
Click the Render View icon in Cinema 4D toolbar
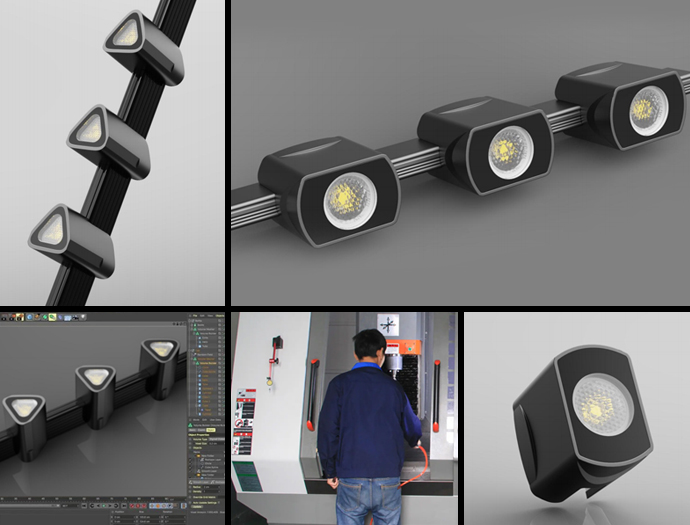[x=4, y=317]
